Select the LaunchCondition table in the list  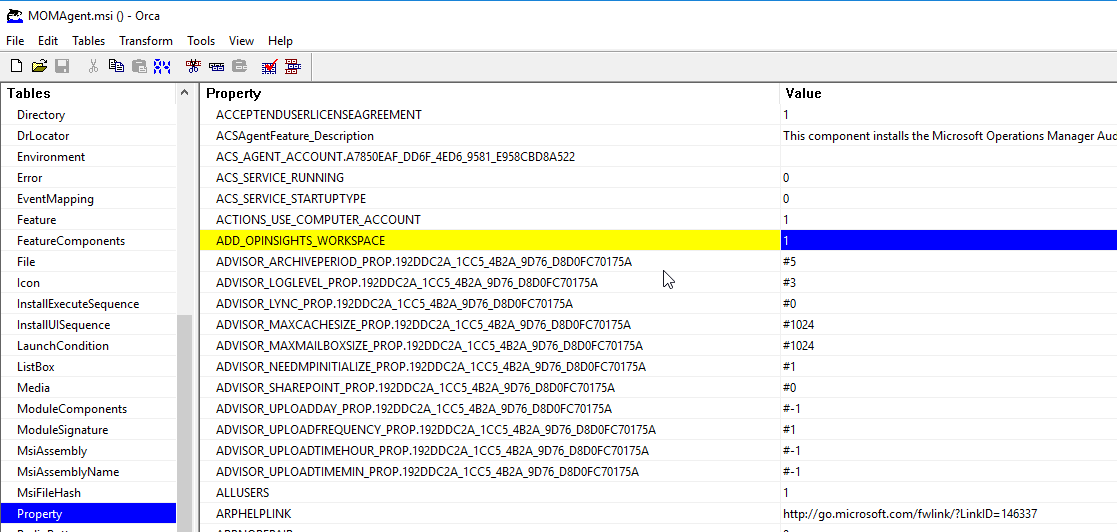pyautogui.click(x=63, y=346)
